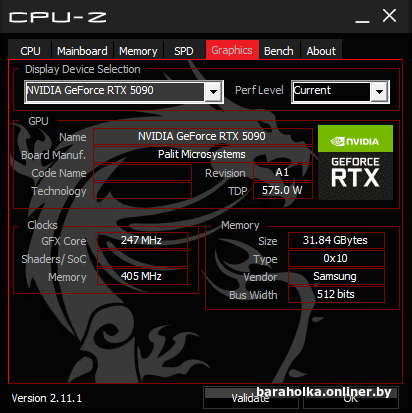Switch to the SPD tab

[x=184, y=51]
